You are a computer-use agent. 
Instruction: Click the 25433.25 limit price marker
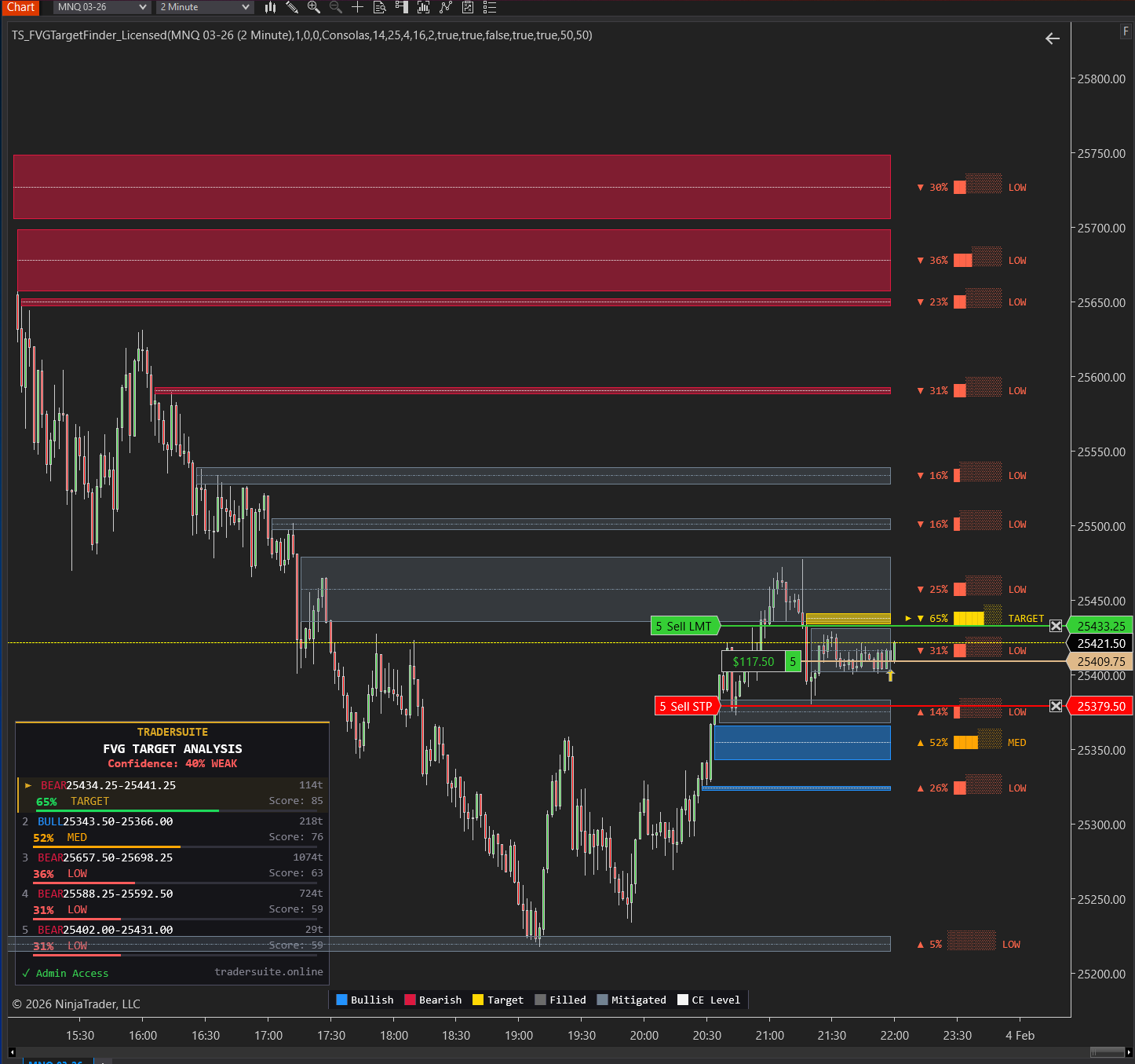1100,626
